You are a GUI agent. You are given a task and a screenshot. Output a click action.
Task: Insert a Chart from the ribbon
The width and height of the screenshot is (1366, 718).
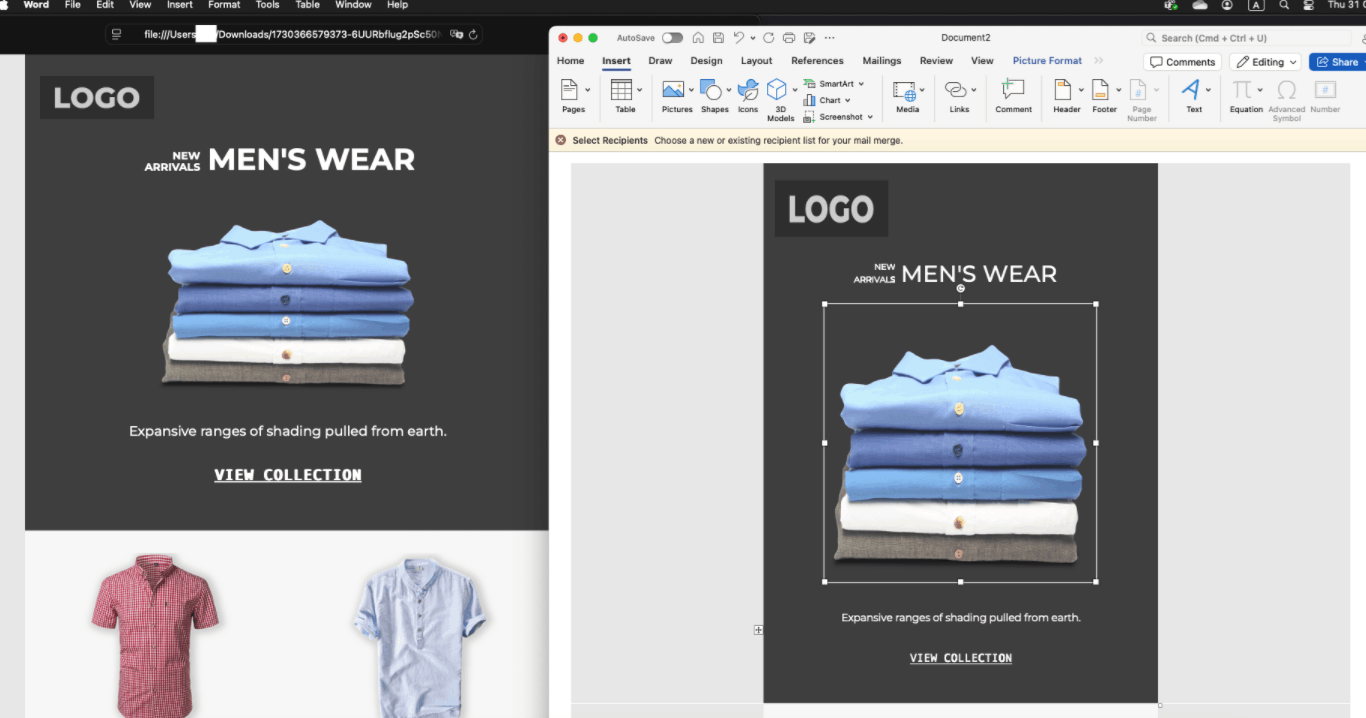click(x=827, y=100)
